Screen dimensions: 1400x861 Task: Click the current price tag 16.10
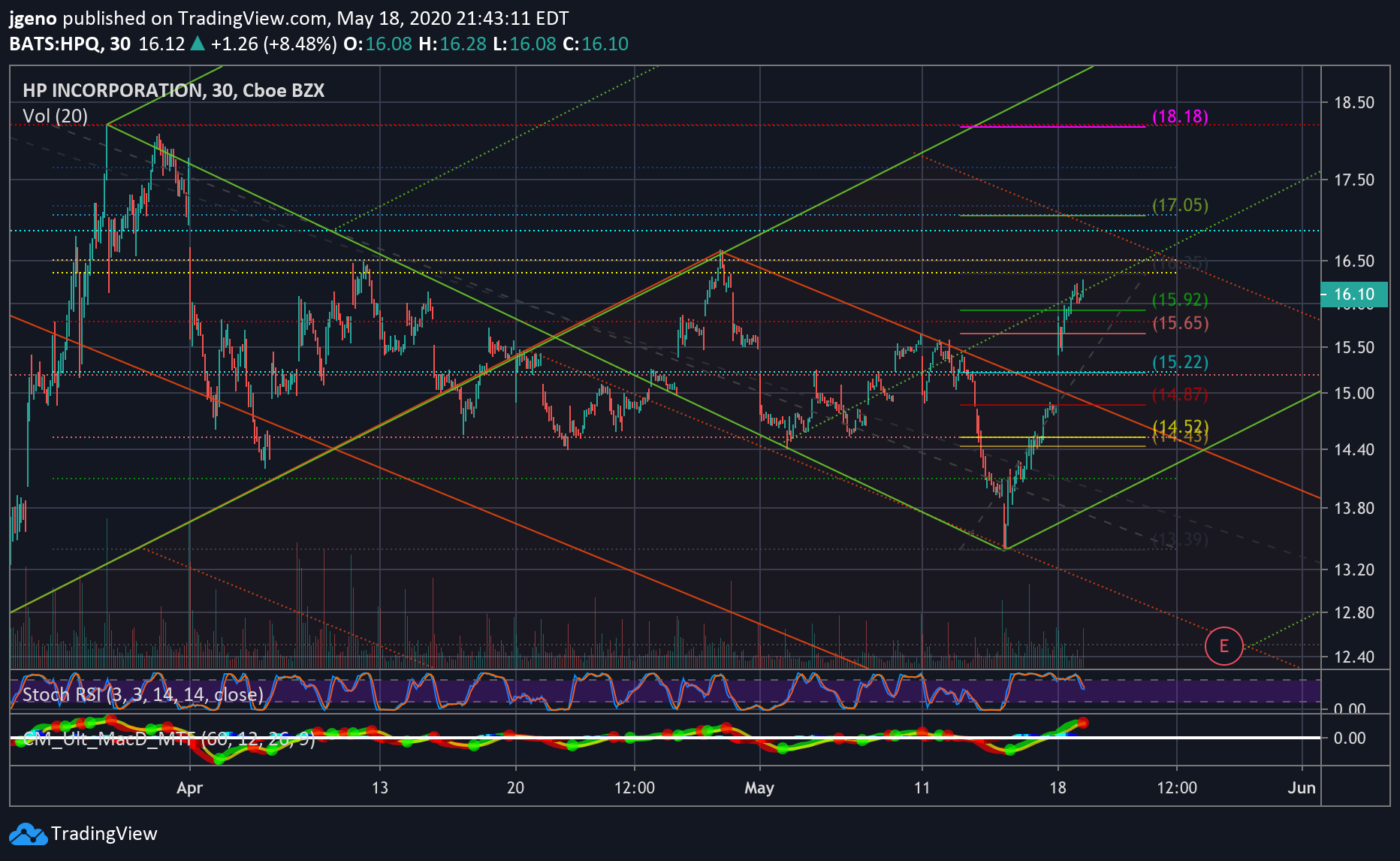coord(1354,295)
